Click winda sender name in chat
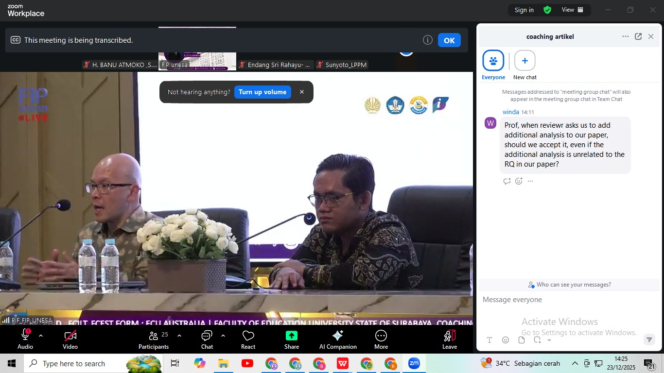The height and width of the screenshot is (373, 664). [510, 112]
